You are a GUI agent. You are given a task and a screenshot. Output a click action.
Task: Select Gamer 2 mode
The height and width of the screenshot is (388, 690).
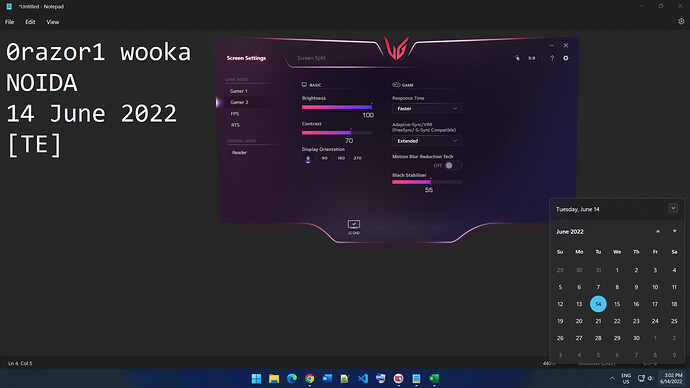coord(239,102)
